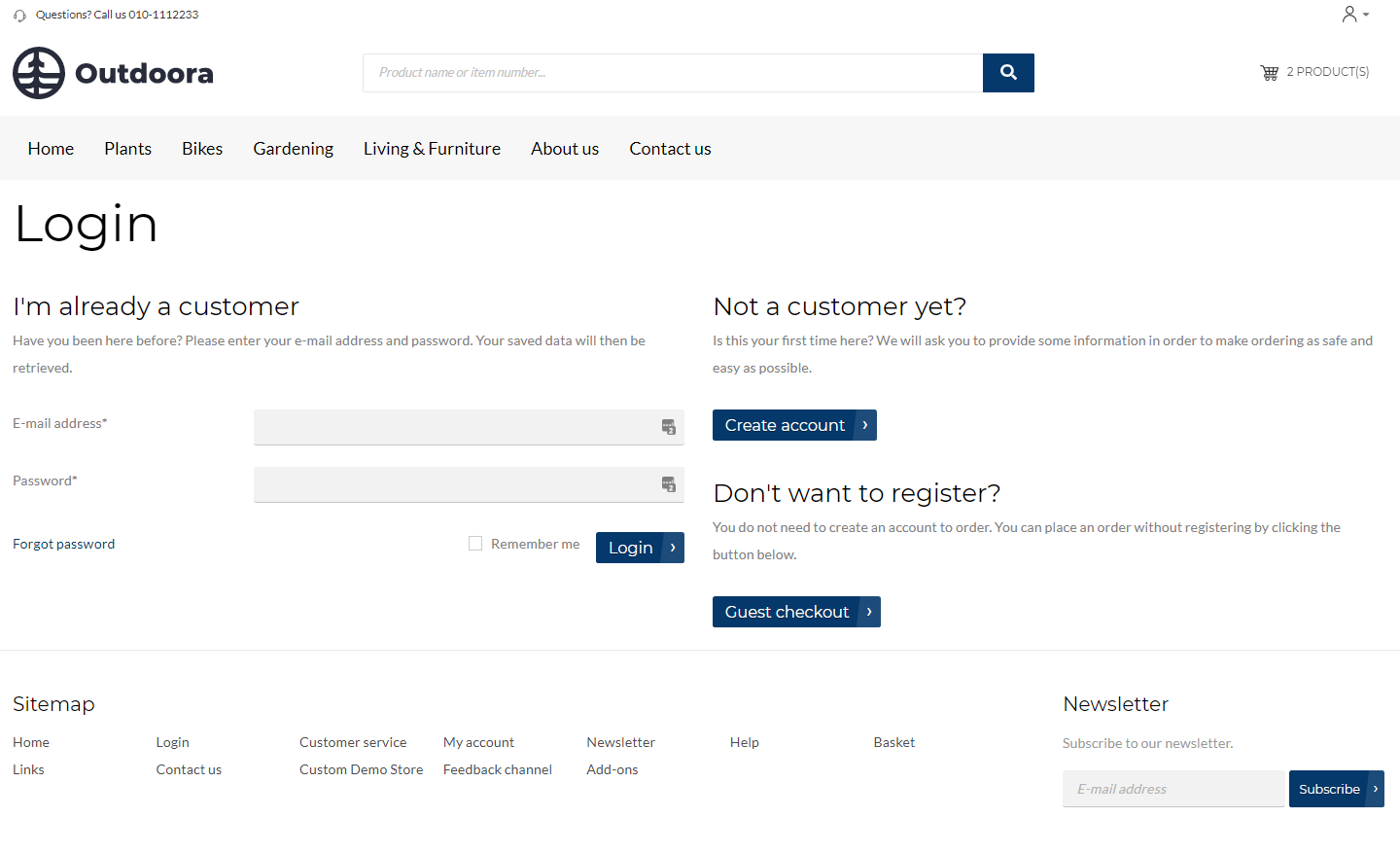Screen dimensions: 1400x854
Task: Open the Links page in Sitemap
Action: point(28,769)
